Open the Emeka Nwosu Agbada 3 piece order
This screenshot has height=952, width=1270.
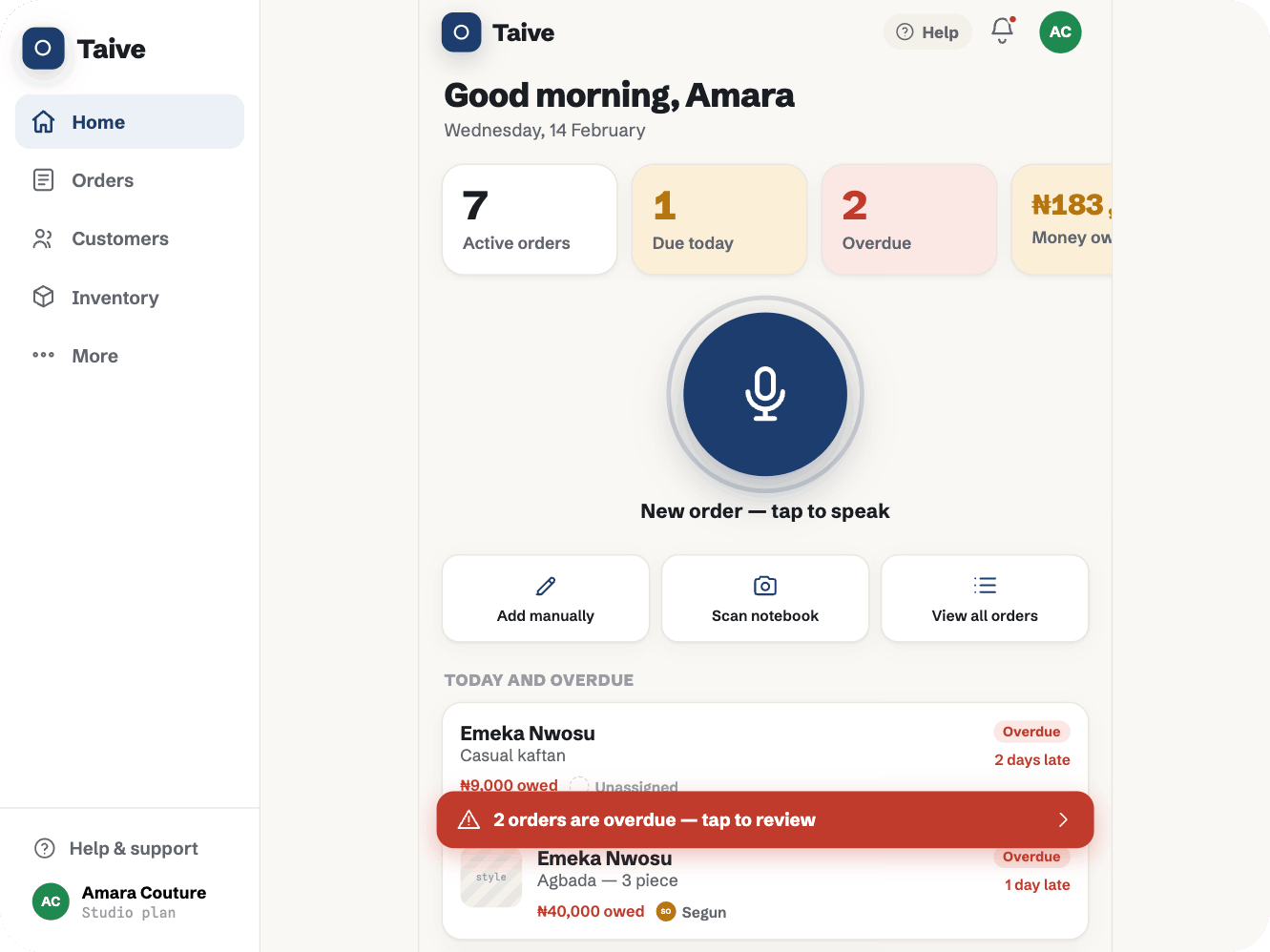click(x=765, y=893)
